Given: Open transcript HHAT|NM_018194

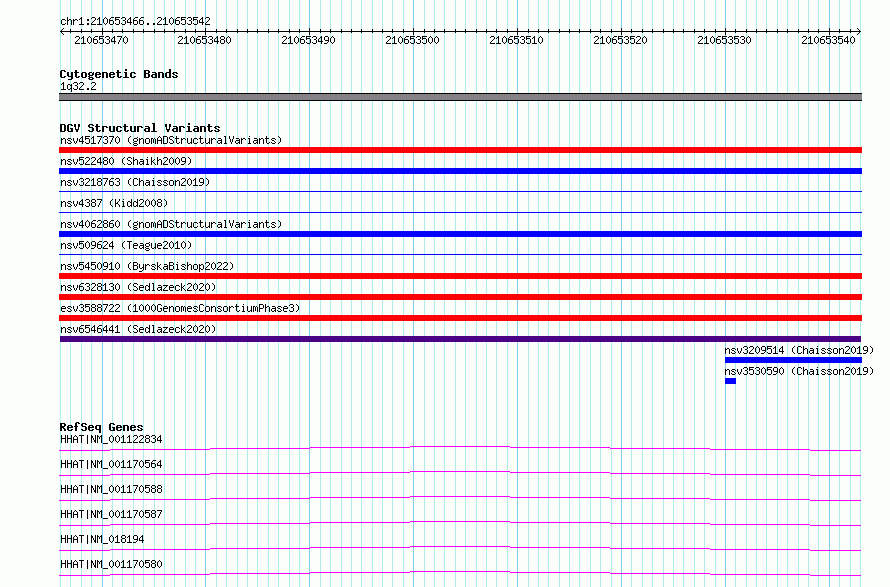Looking at the screenshot, I should [x=102, y=539].
